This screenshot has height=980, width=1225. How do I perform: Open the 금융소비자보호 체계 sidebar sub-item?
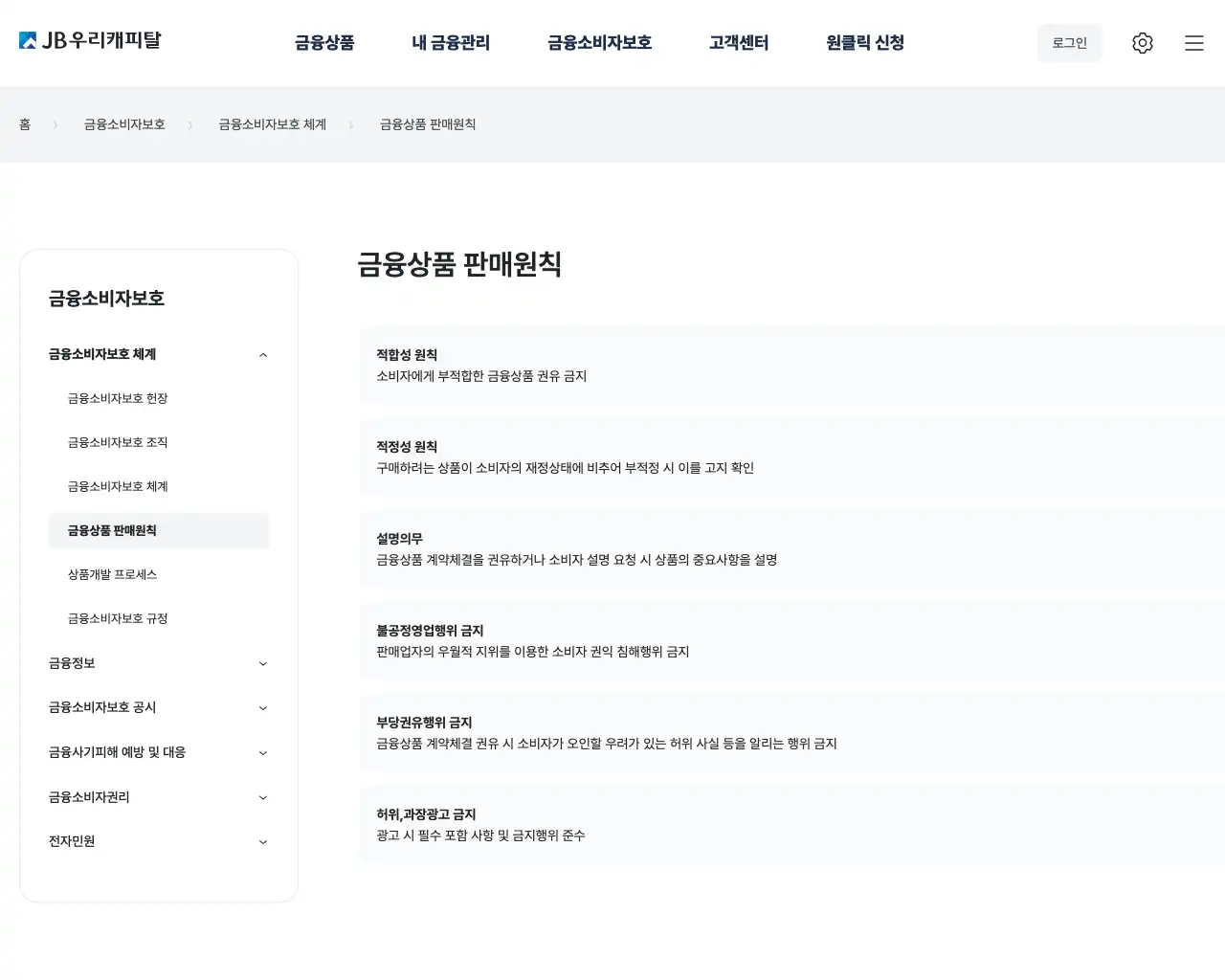tap(118, 486)
